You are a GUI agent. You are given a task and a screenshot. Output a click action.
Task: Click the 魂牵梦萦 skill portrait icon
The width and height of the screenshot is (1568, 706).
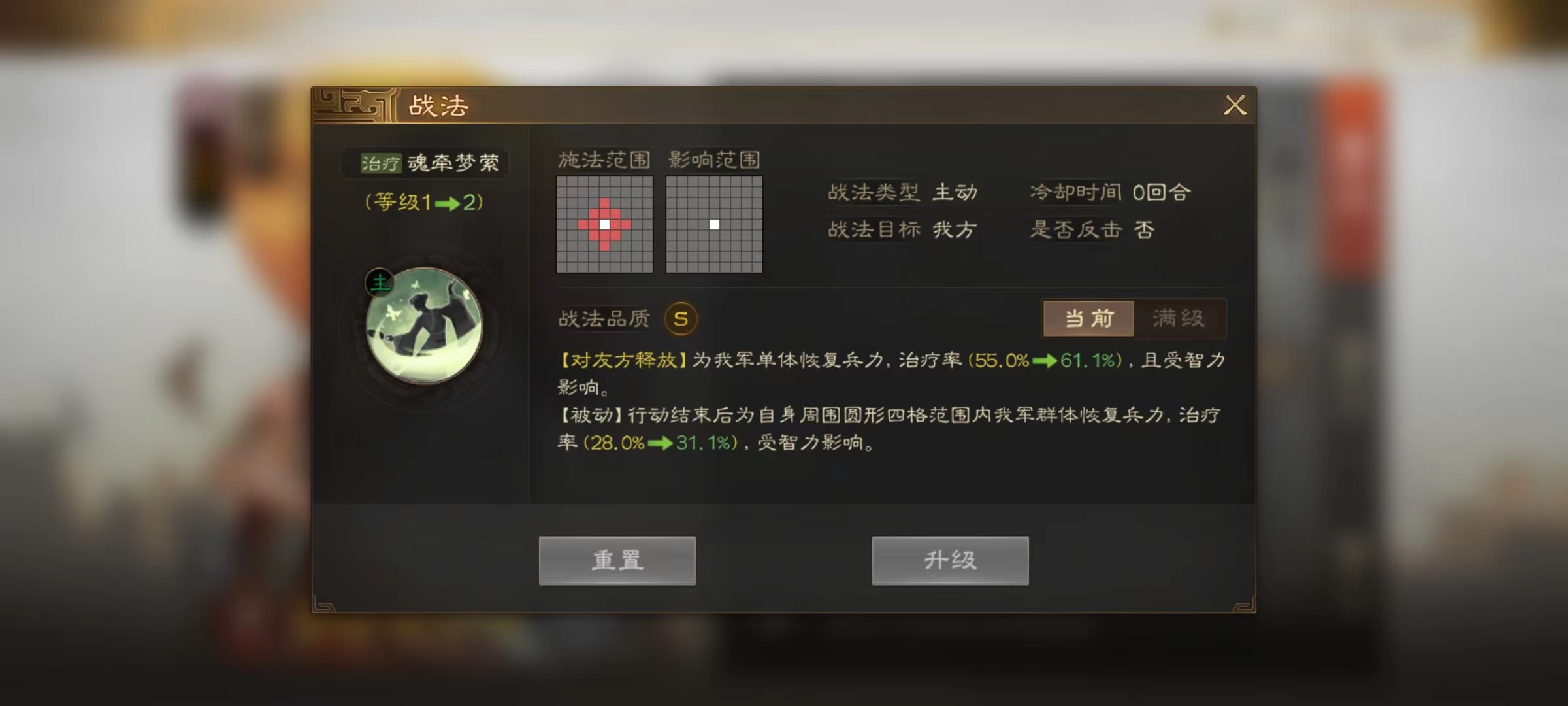pyautogui.click(x=424, y=326)
